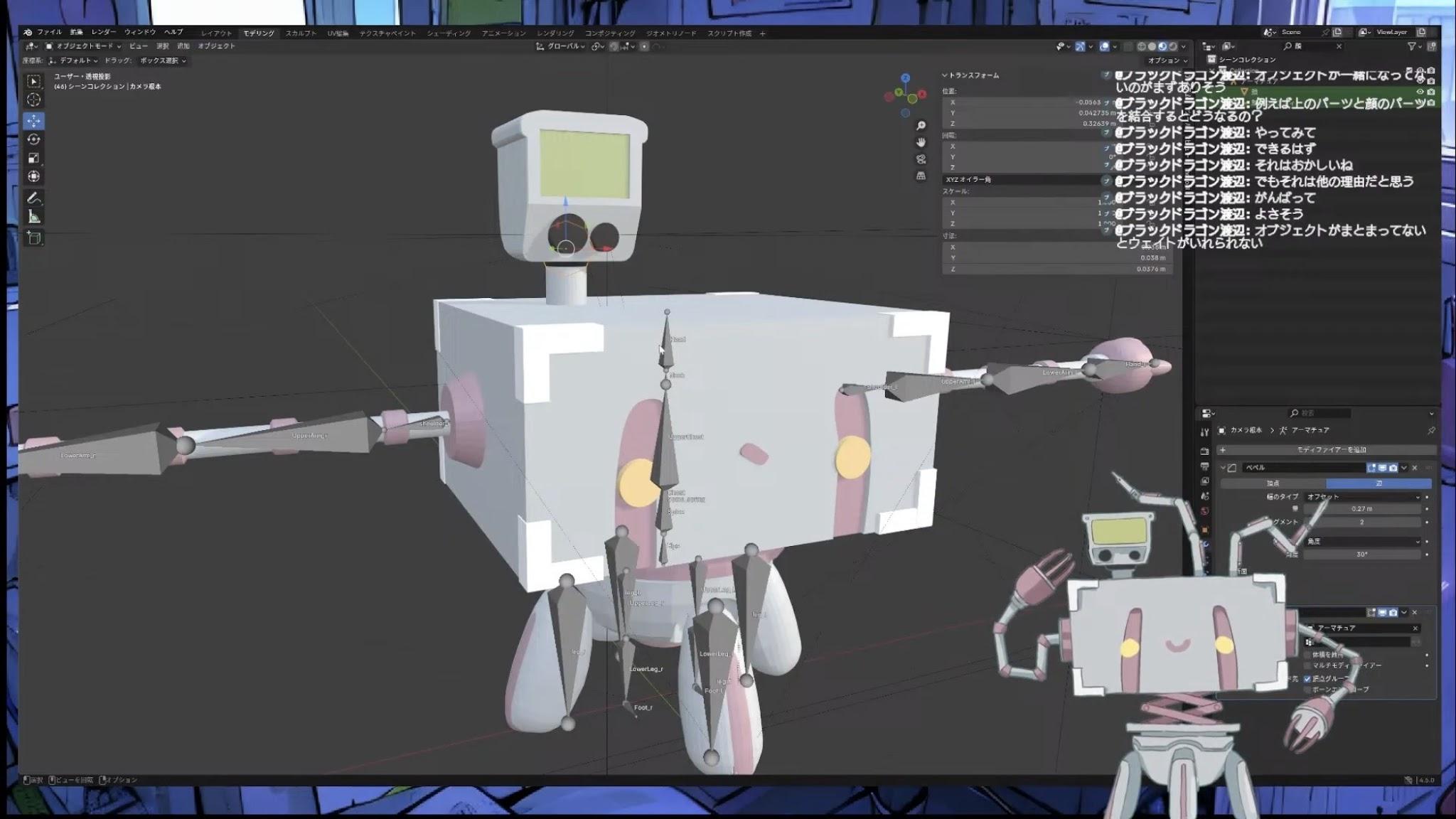Toggle bevel modifier render camera icon on ベベル
Image resolution: width=1456 pixels, height=819 pixels.
(x=1393, y=468)
